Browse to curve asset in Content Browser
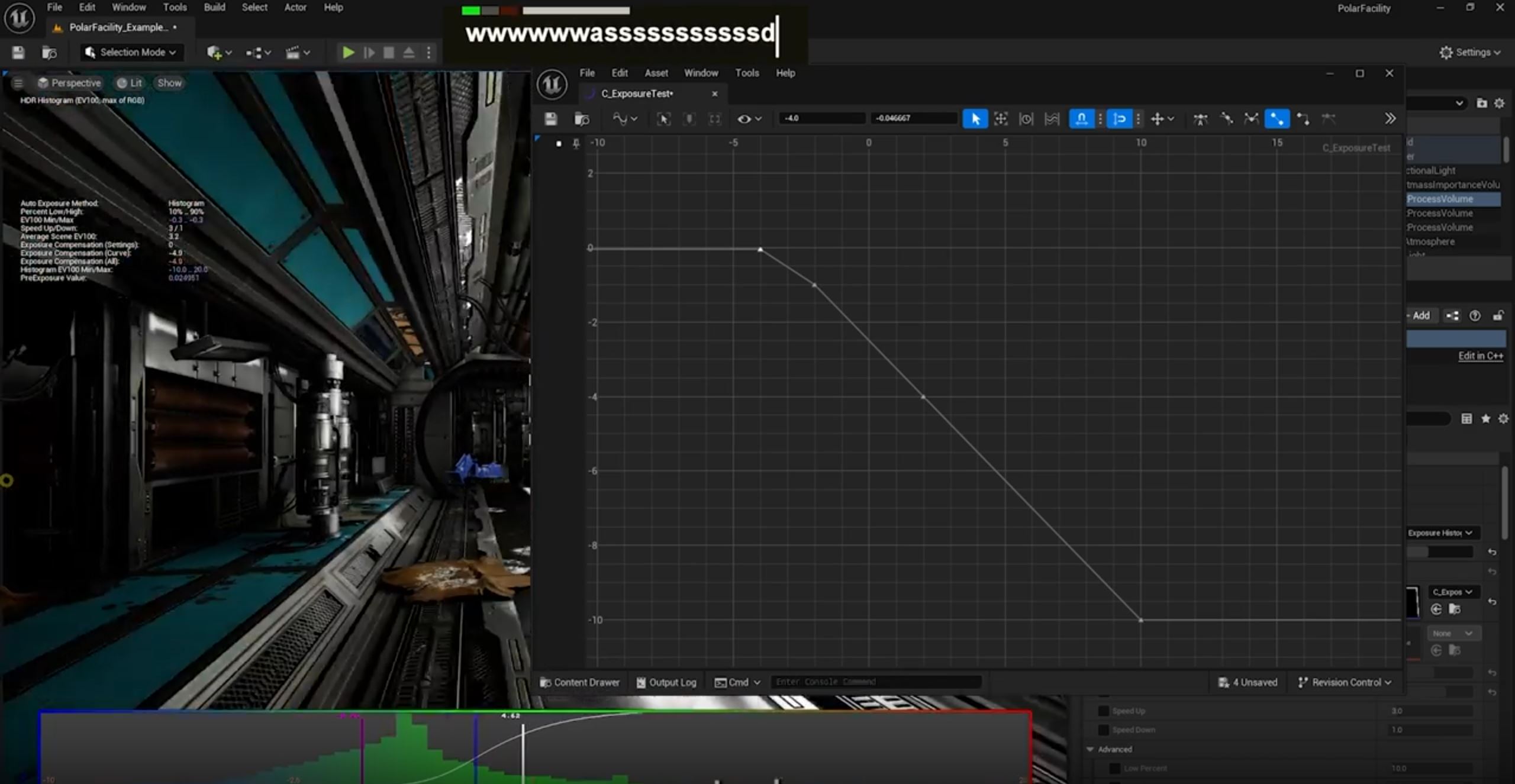 (582, 119)
